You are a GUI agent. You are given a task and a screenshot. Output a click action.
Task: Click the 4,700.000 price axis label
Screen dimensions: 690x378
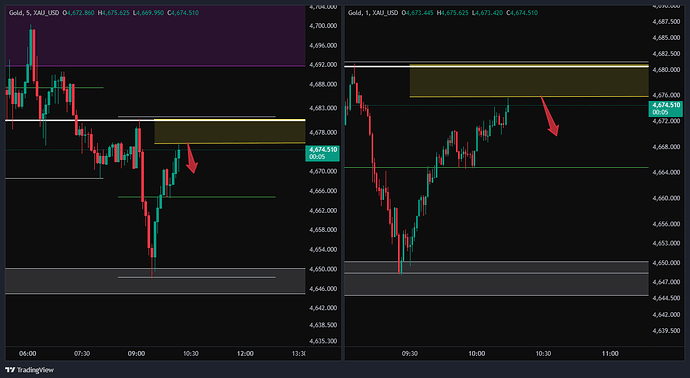pyautogui.click(x=323, y=26)
